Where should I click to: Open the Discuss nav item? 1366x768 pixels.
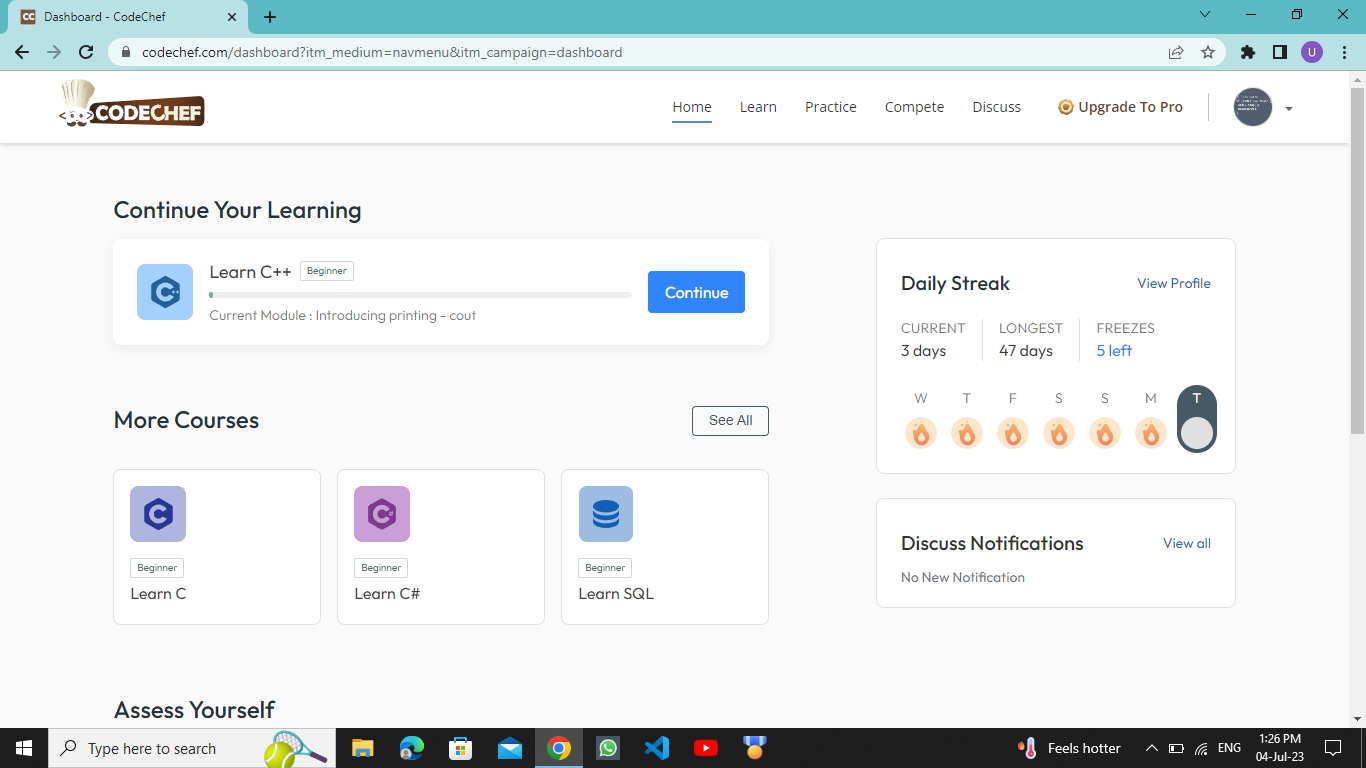click(997, 107)
